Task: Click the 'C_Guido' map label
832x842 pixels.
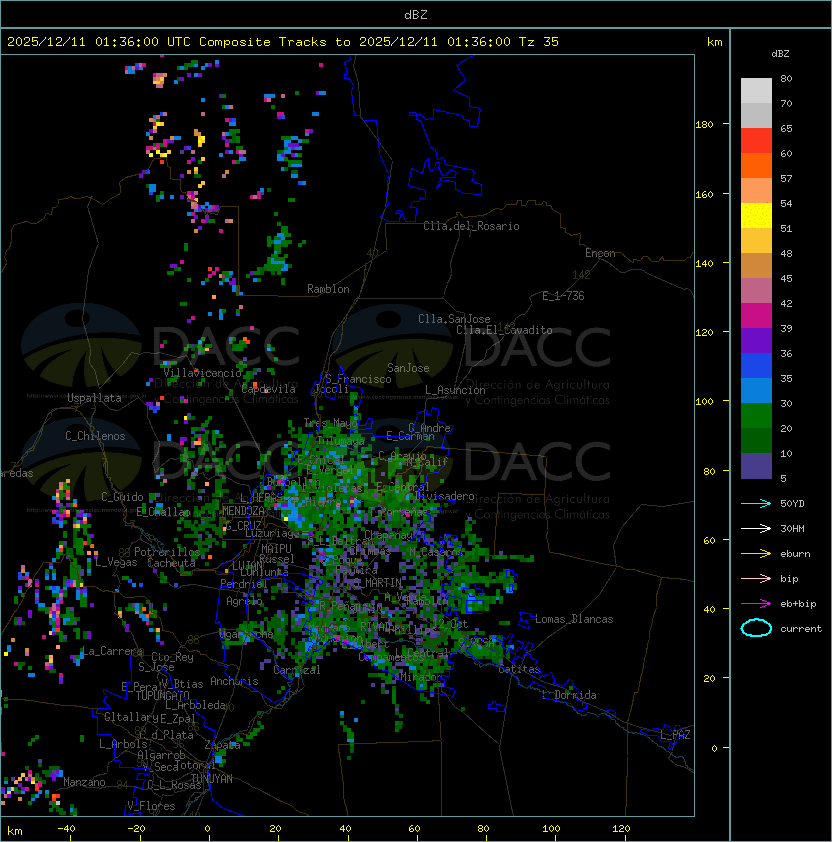Action: pos(122,497)
